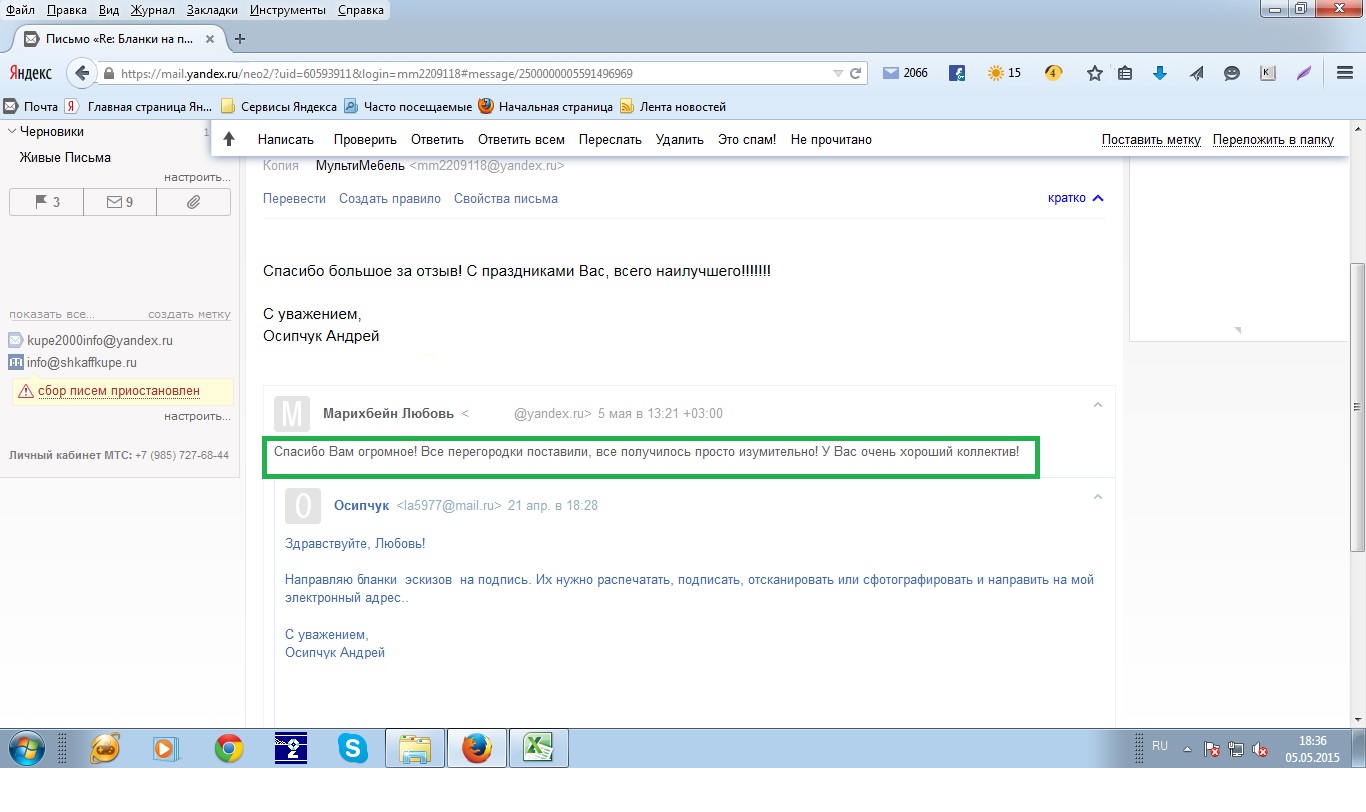1366x812 pixels.
Task: Open Skype from the taskbar
Action: [x=352, y=748]
